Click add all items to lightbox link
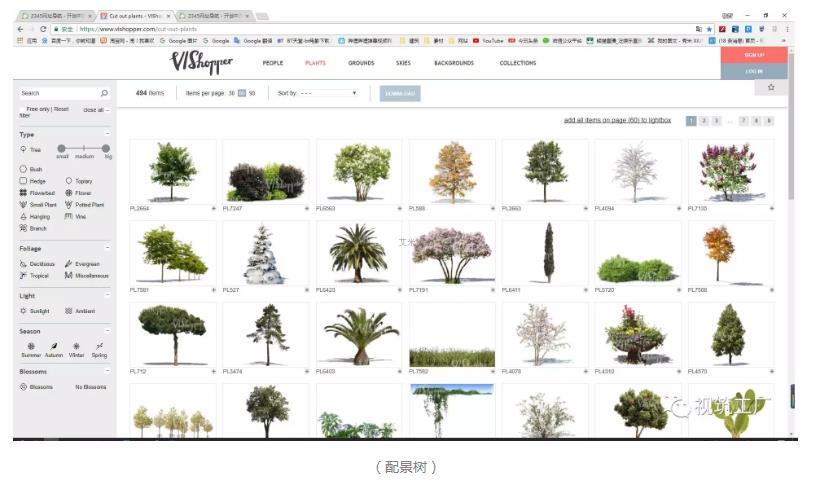 tap(618, 120)
